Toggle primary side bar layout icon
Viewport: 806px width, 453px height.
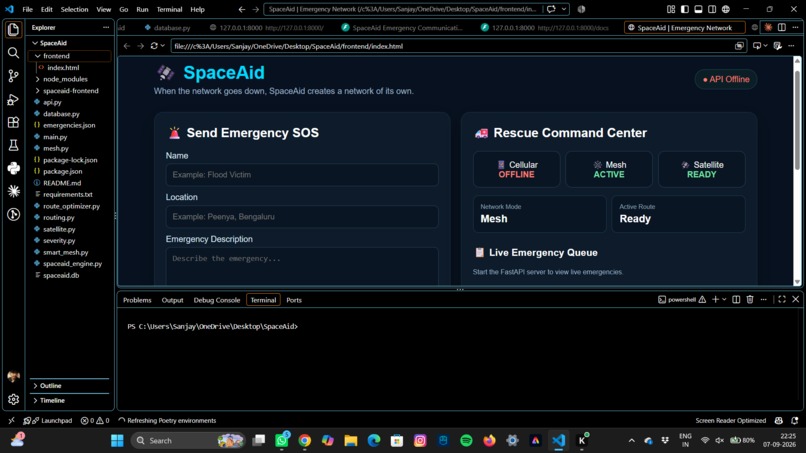pyautogui.click(x=685, y=9)
